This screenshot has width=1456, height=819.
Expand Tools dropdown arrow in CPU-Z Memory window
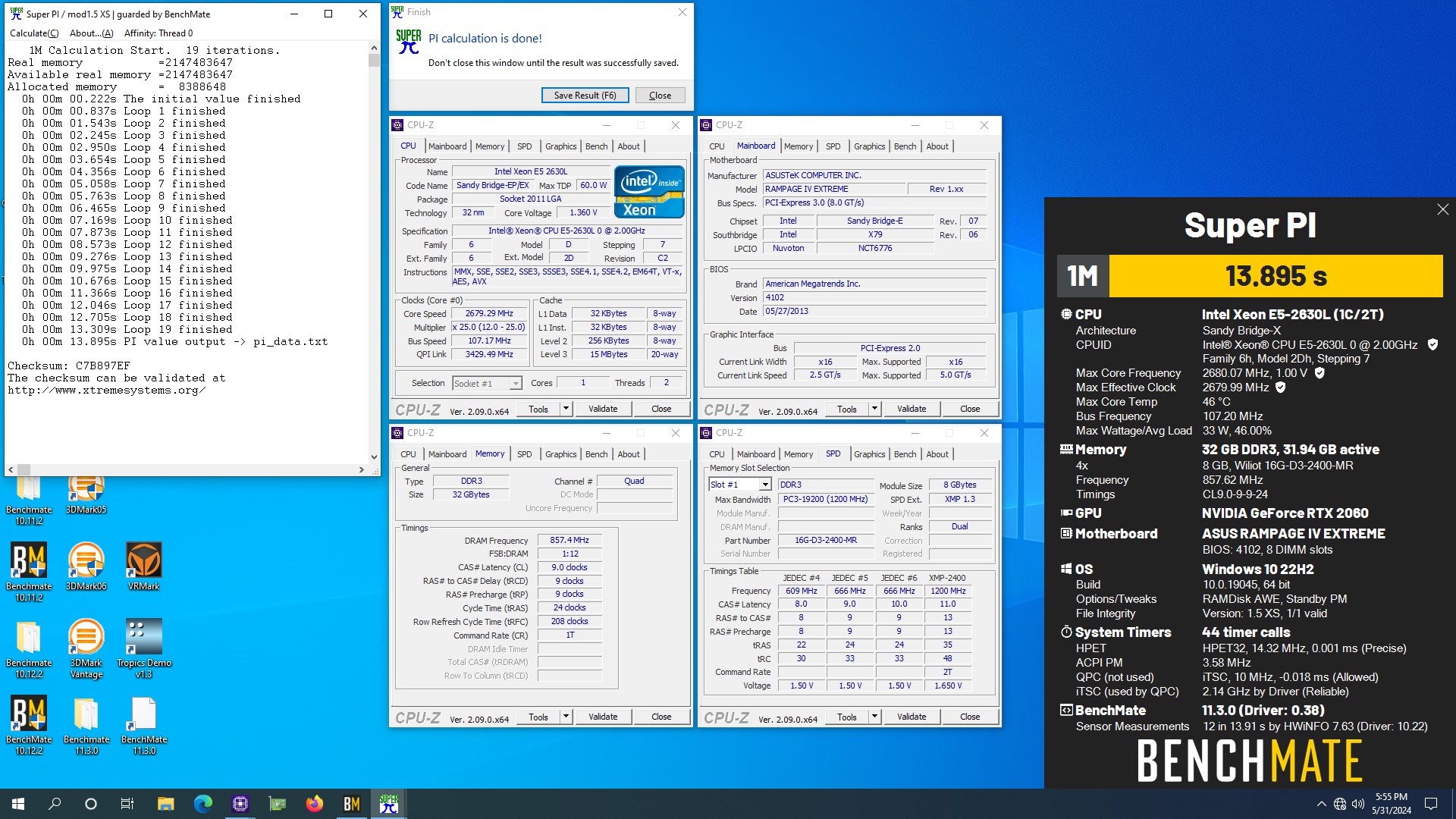(x=566, y=717)
